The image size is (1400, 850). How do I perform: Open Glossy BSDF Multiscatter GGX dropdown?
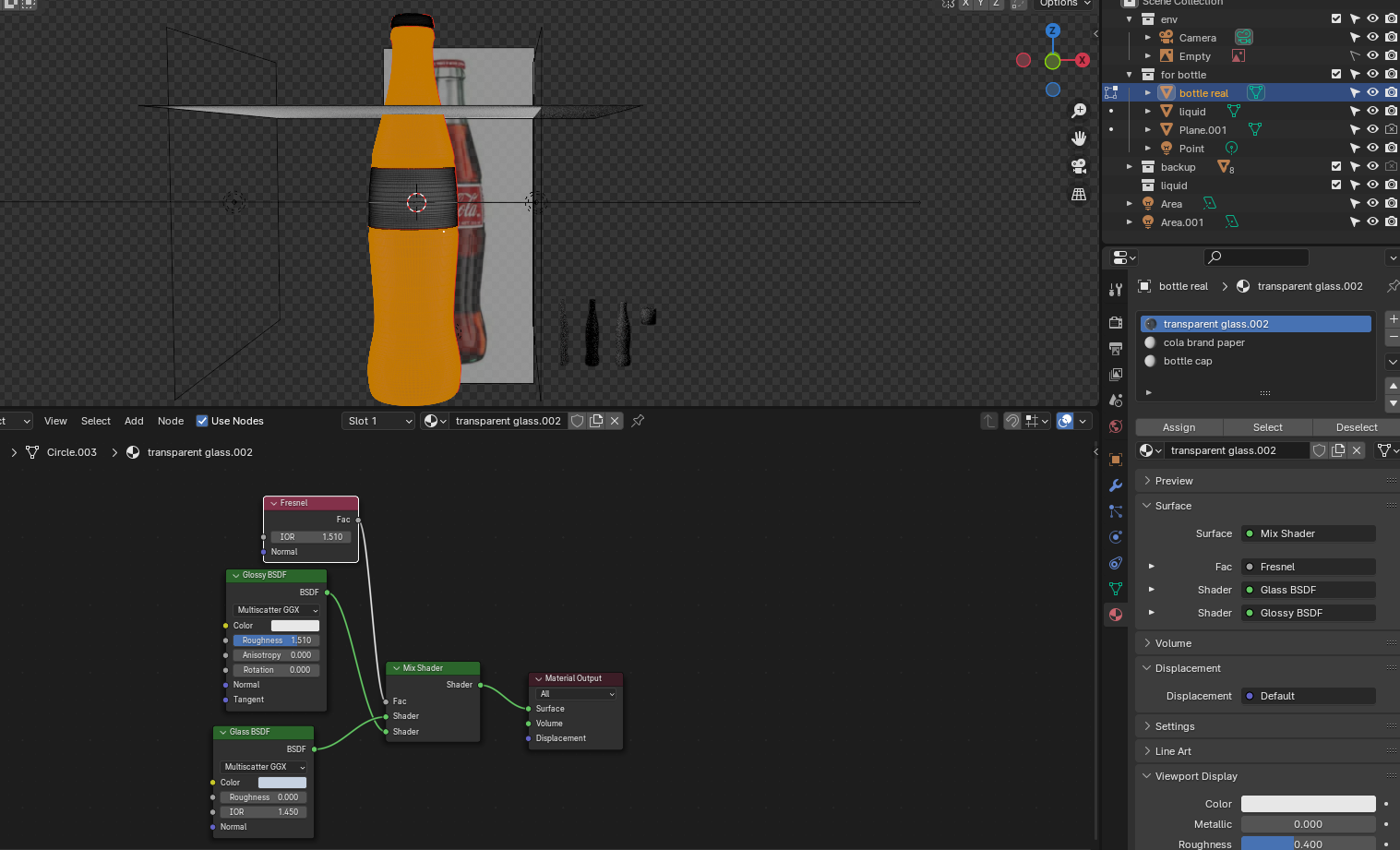277,610
